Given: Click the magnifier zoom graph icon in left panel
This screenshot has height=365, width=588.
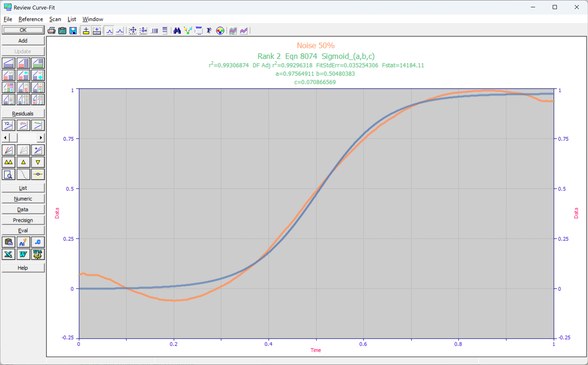Looking at the screenshot, I should pos(8,174).
